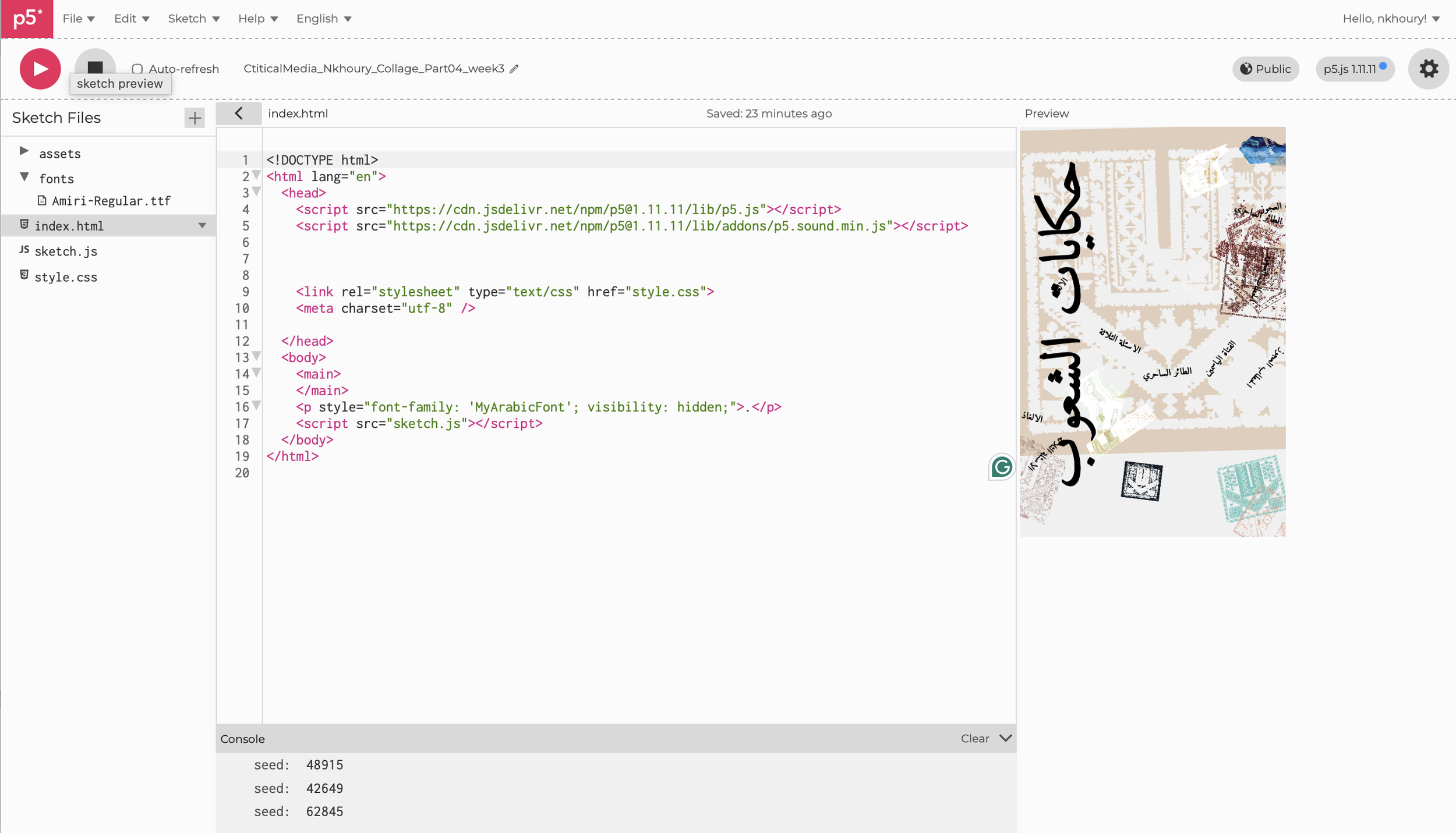
Task: Click the Grammarly icon in editor
Action: [x=1001, y=467]
